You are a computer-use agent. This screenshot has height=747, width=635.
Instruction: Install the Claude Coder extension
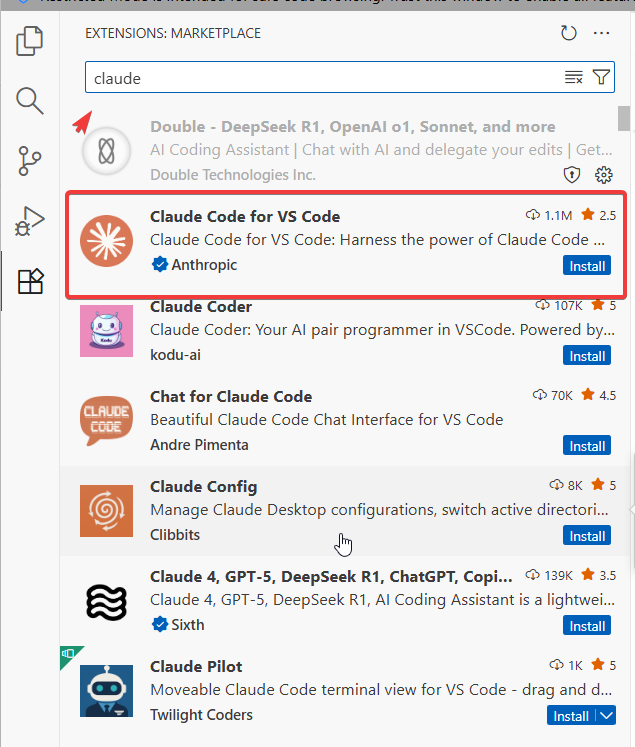[x=587, y=356]
